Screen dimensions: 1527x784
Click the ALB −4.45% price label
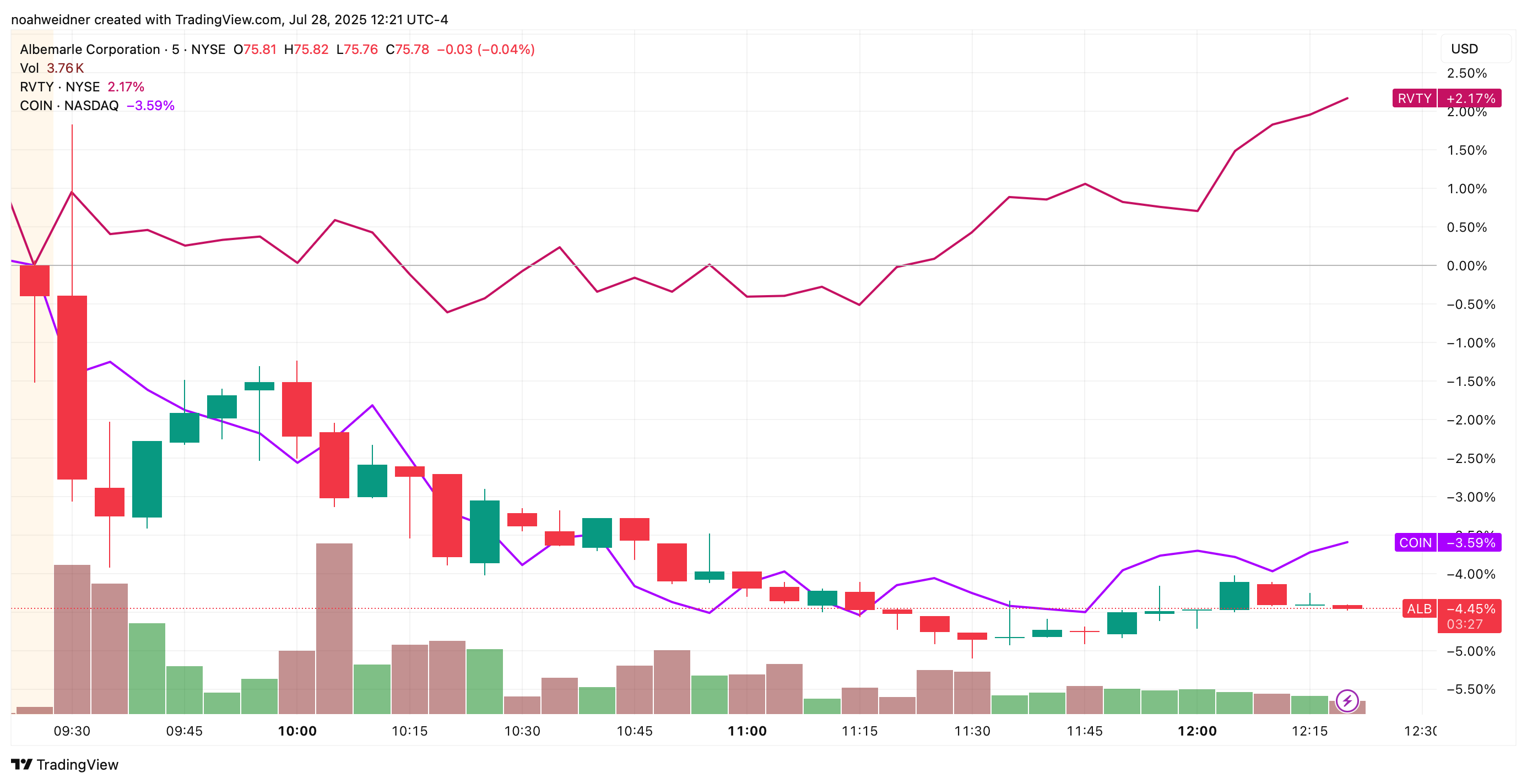(x=1450, y=608)
